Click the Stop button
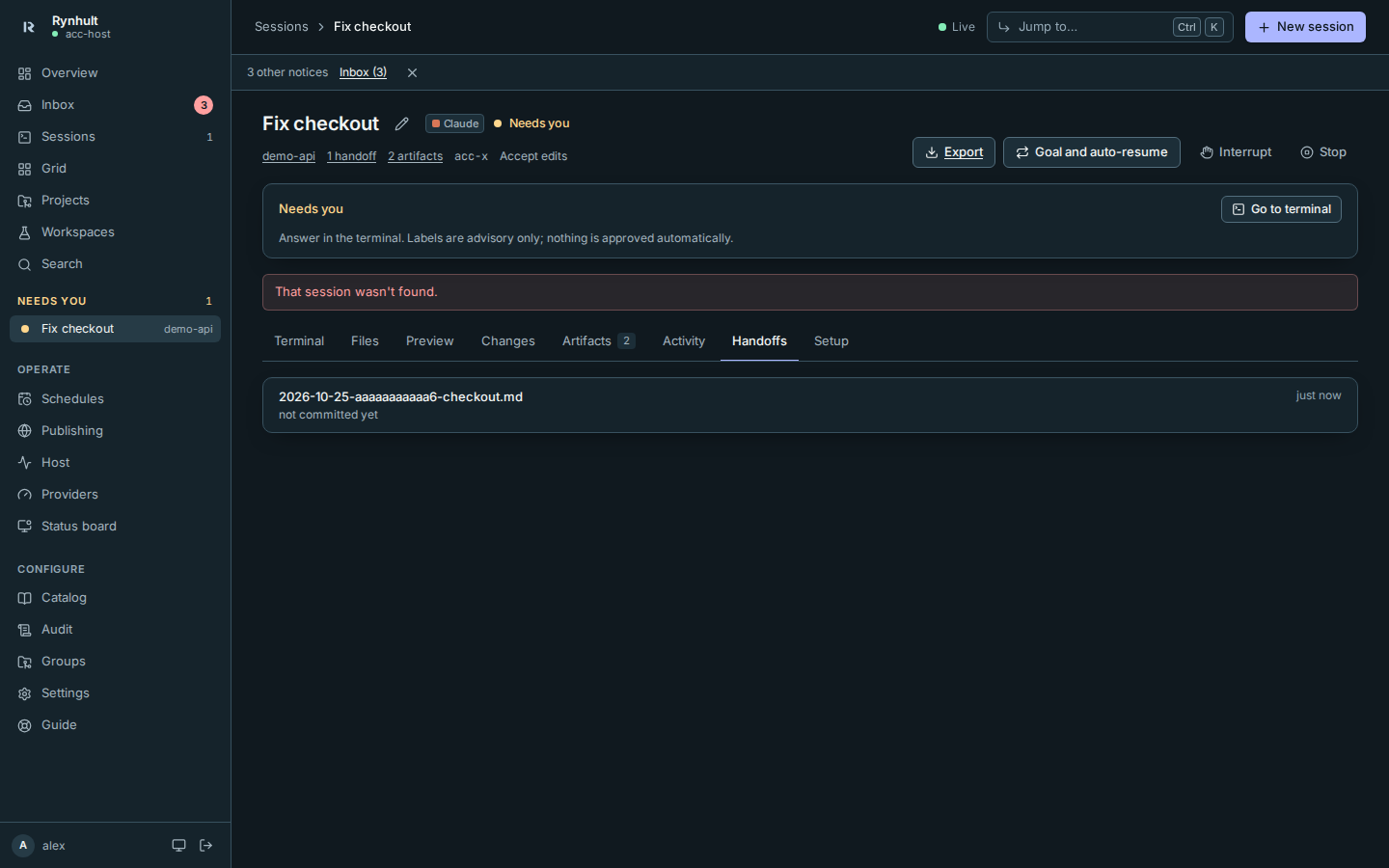 tap(1323, 152)
